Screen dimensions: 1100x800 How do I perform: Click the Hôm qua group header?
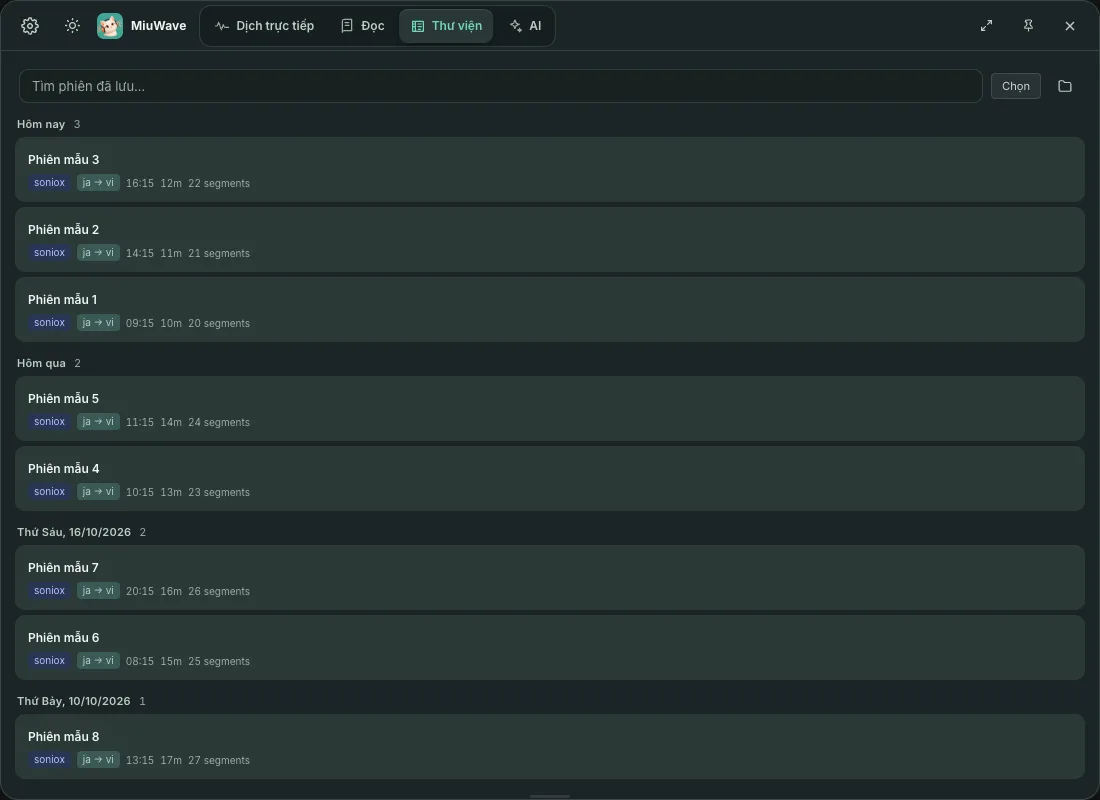tap(41, 364)
